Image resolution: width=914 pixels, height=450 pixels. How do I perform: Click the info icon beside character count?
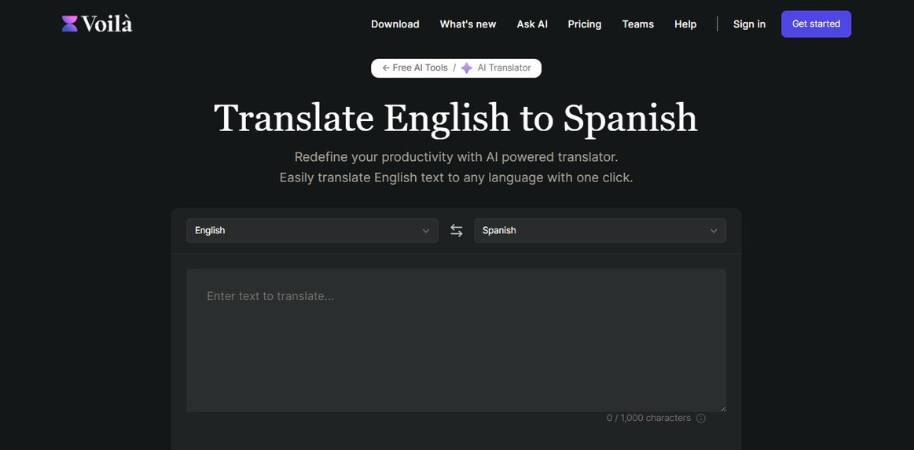pos(701,418)
